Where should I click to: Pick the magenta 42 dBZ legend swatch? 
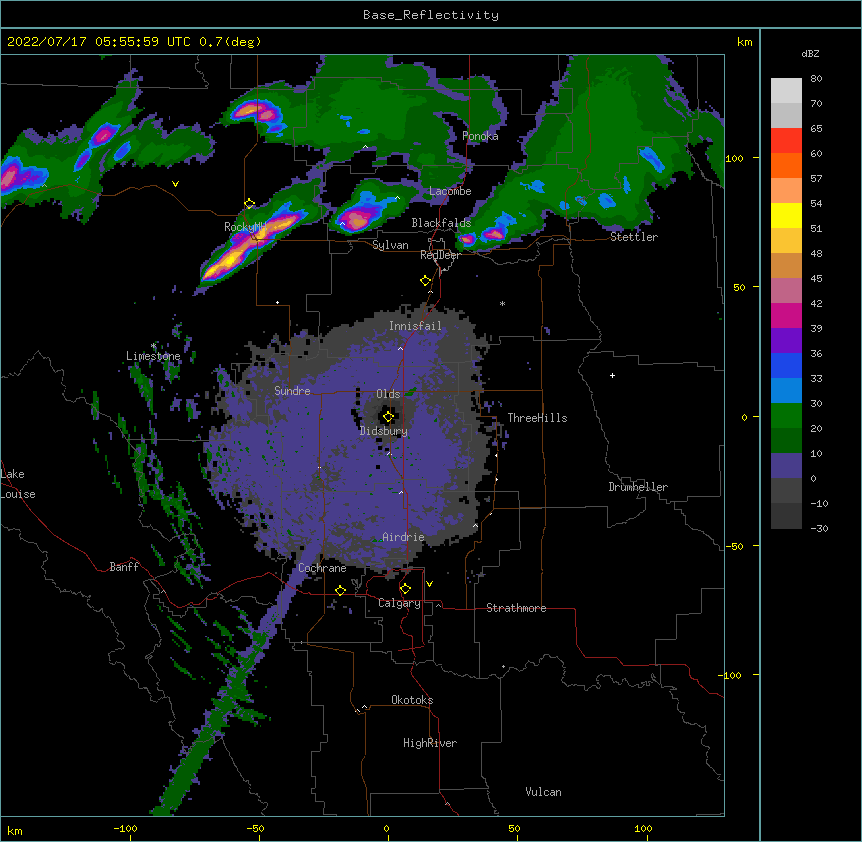[786, 315]
